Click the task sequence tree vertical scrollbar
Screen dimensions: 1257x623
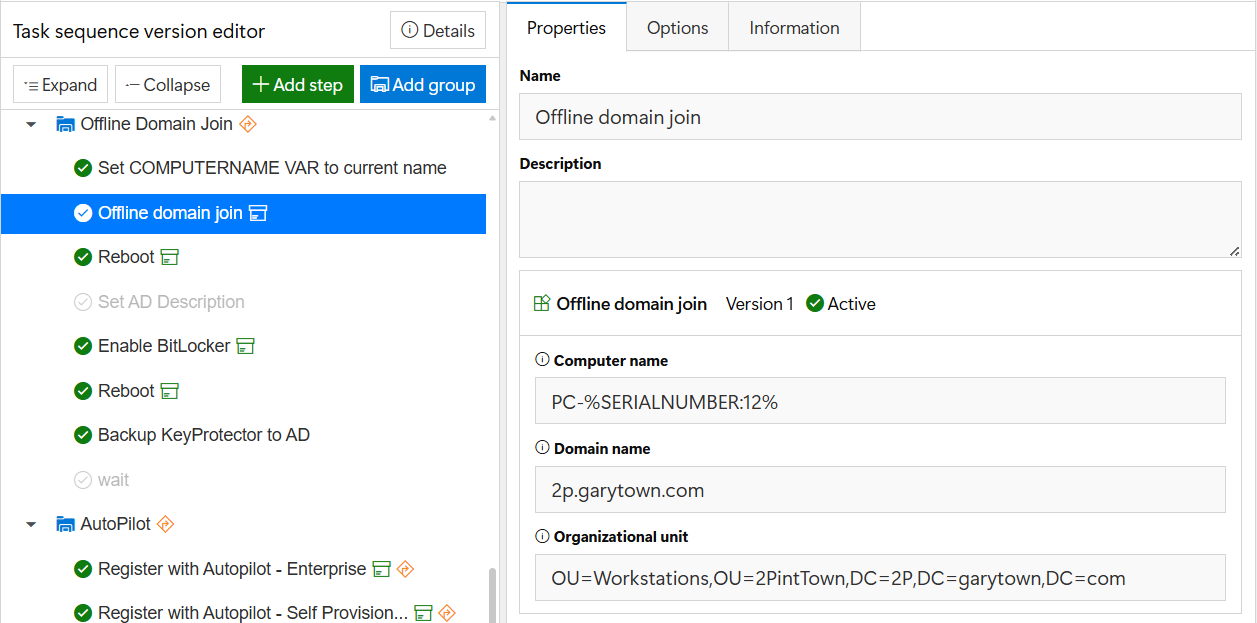(491, 594)
